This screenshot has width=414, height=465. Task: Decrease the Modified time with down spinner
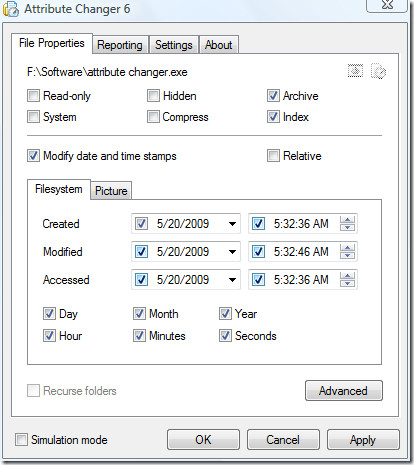tap(347, 255)
